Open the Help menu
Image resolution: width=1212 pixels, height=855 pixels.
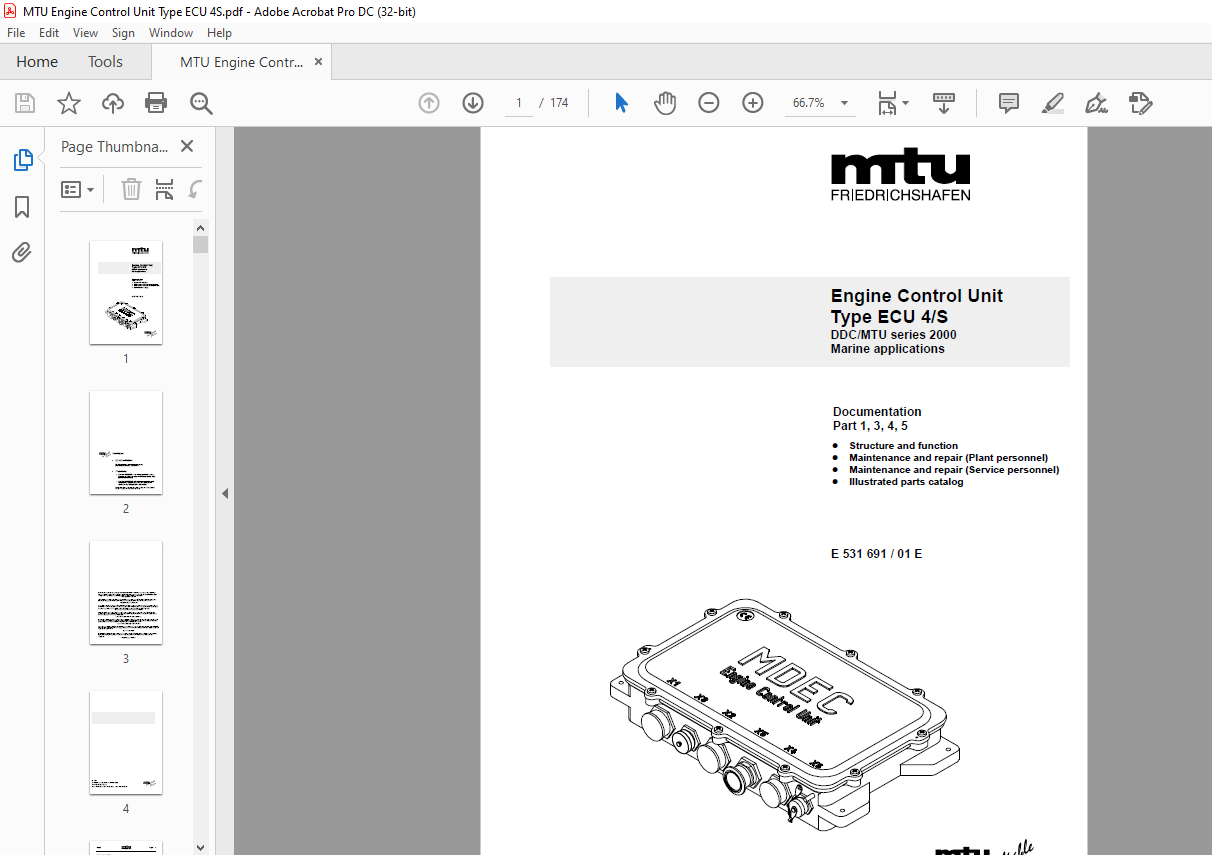[x=219, y=33]
